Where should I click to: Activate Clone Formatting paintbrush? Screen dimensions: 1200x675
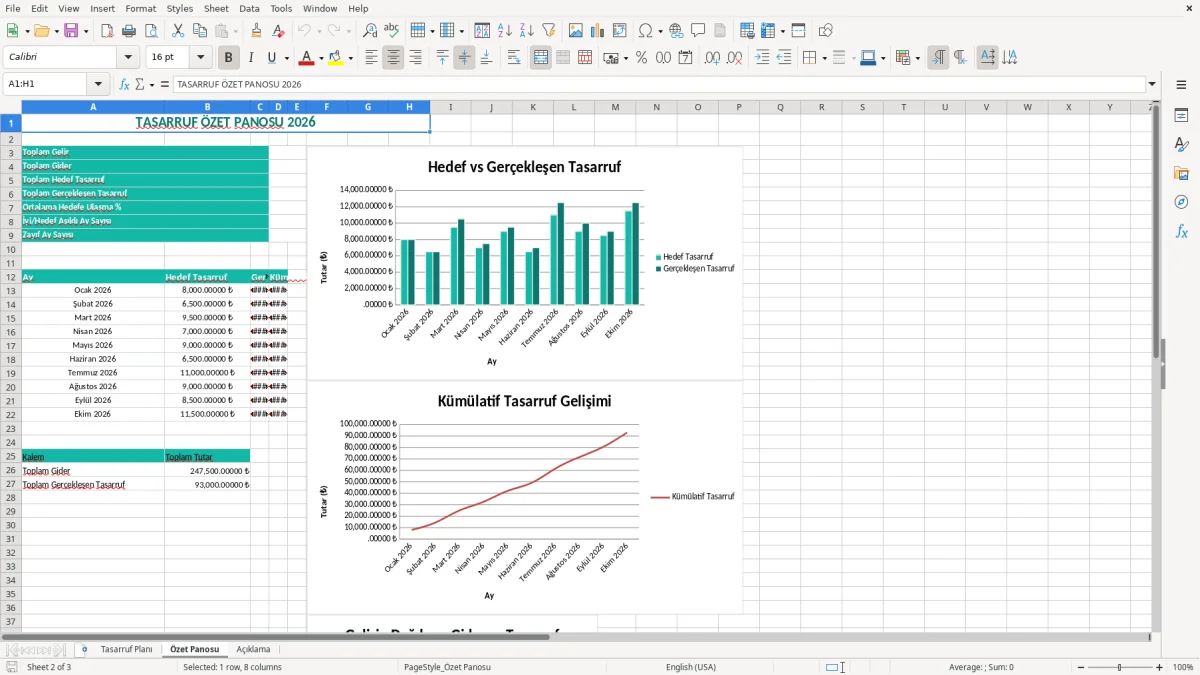pos(256,31)
